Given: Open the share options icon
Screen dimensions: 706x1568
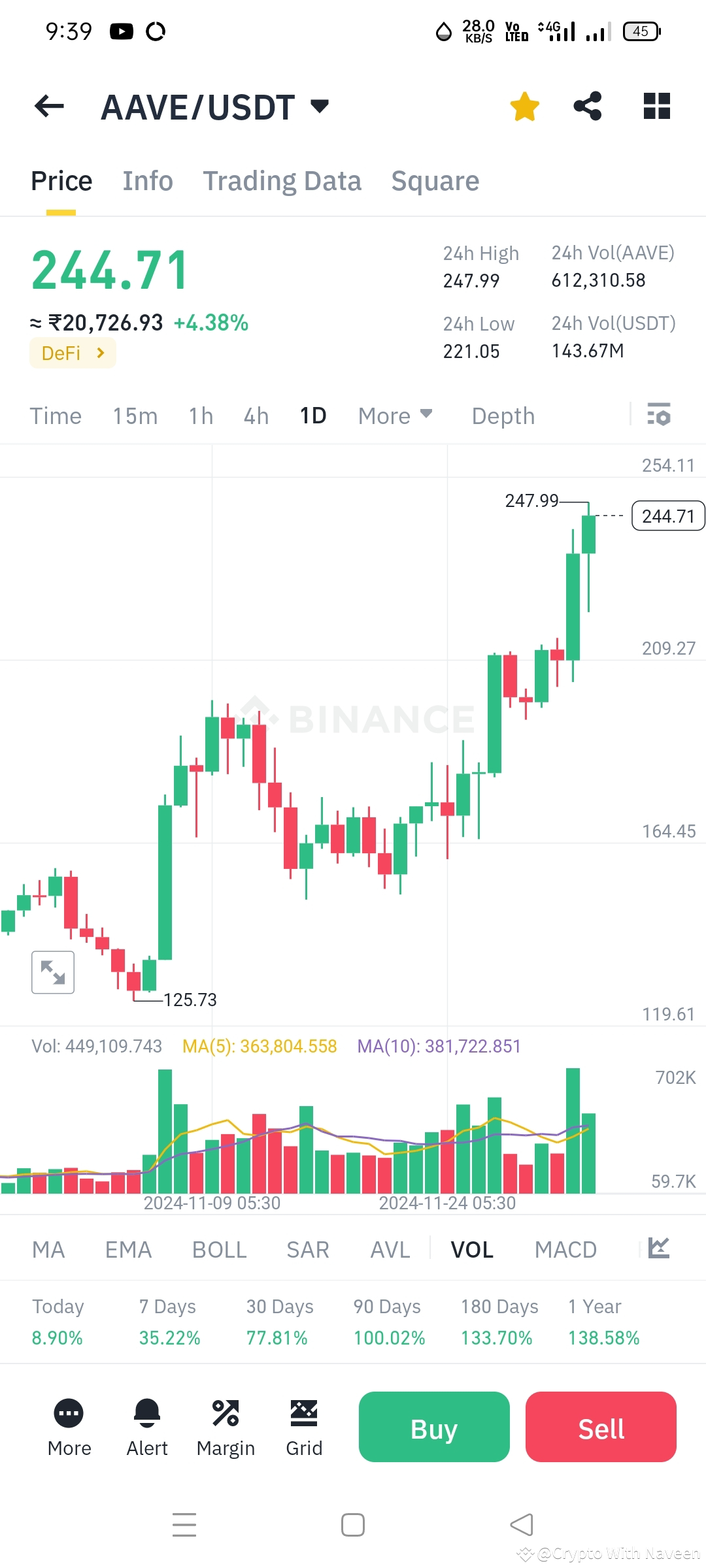Looking at the screenshot, I should click(586, 105).
